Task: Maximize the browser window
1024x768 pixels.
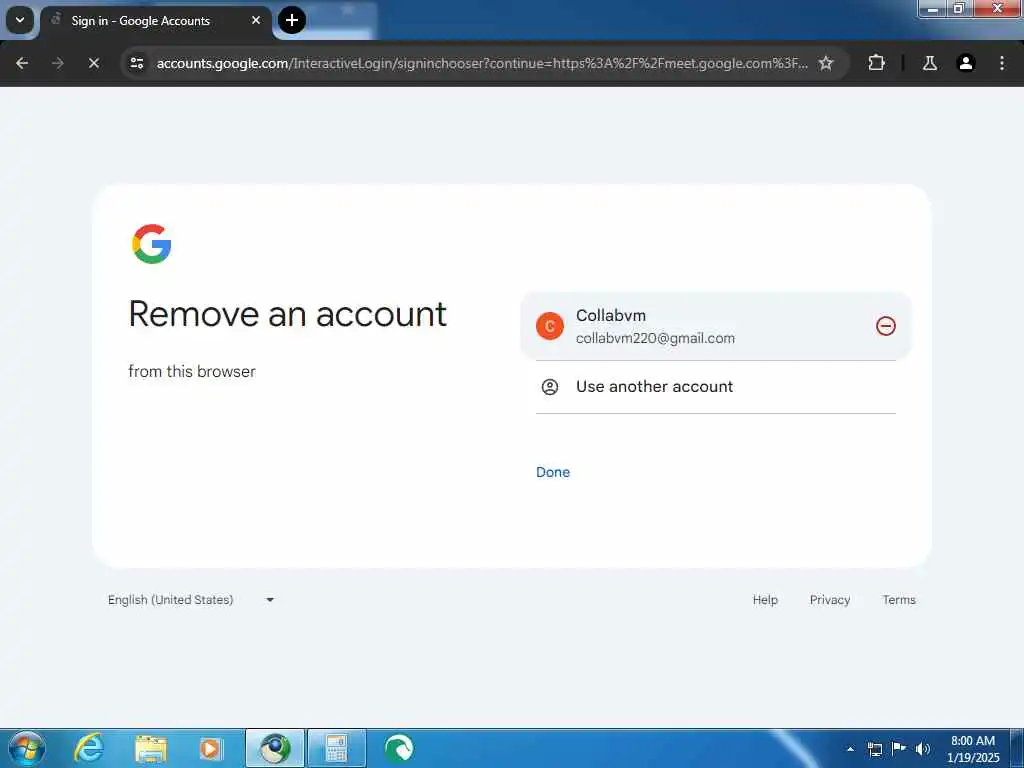Action: (959, 9)
